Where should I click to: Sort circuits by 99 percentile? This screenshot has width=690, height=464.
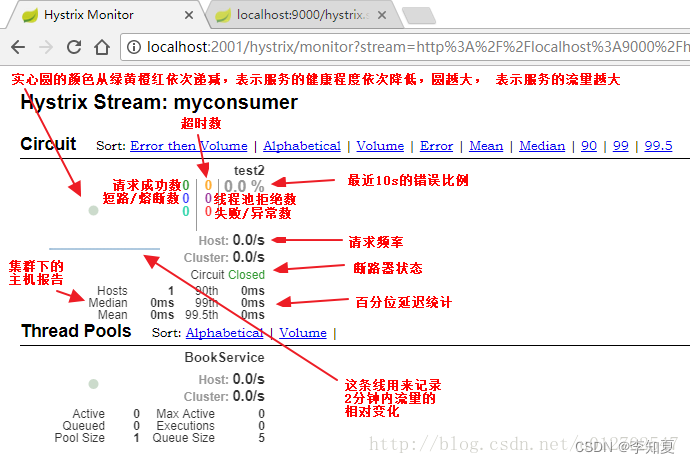pos(620,146)
